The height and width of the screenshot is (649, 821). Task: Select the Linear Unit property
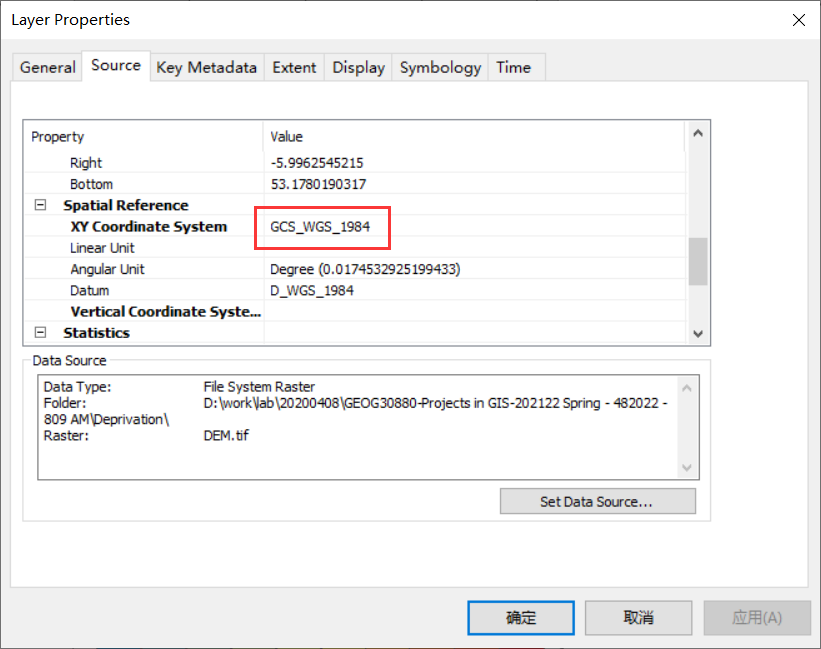tap(102, 248)
